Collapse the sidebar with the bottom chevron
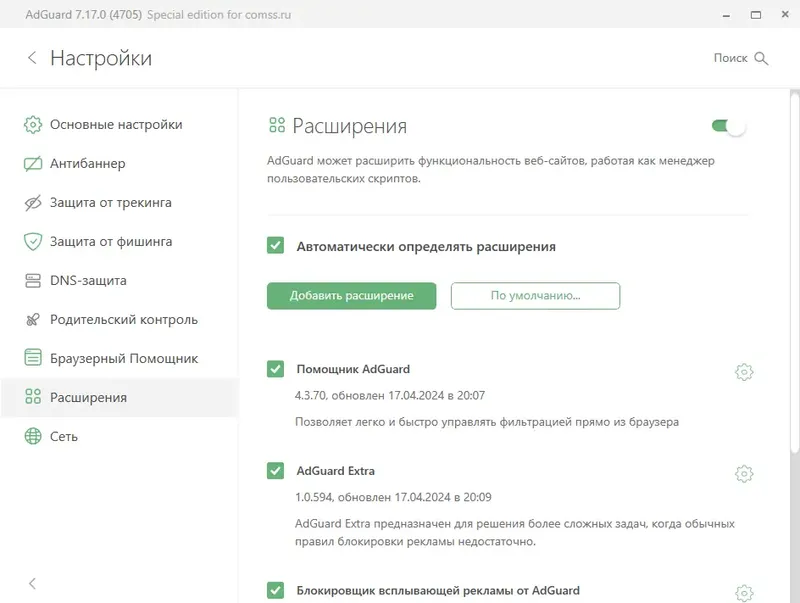This screenshot has height=603, width=800. coord(32,583)
